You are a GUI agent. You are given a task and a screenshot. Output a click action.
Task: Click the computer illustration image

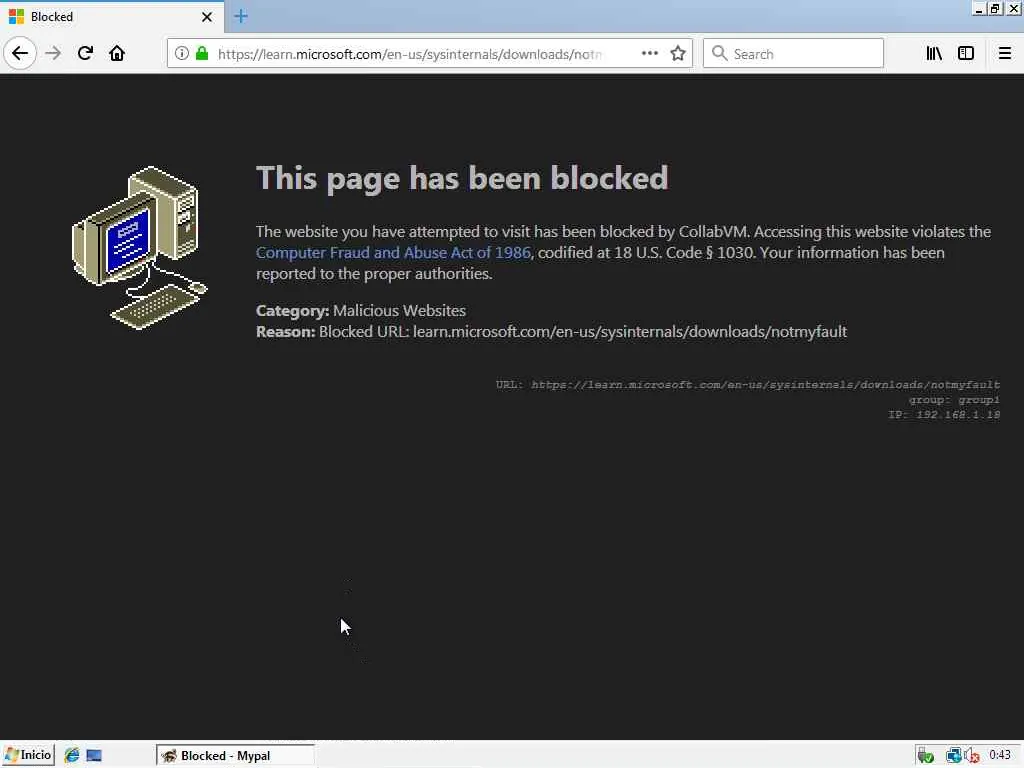click(x=140, y=248)
